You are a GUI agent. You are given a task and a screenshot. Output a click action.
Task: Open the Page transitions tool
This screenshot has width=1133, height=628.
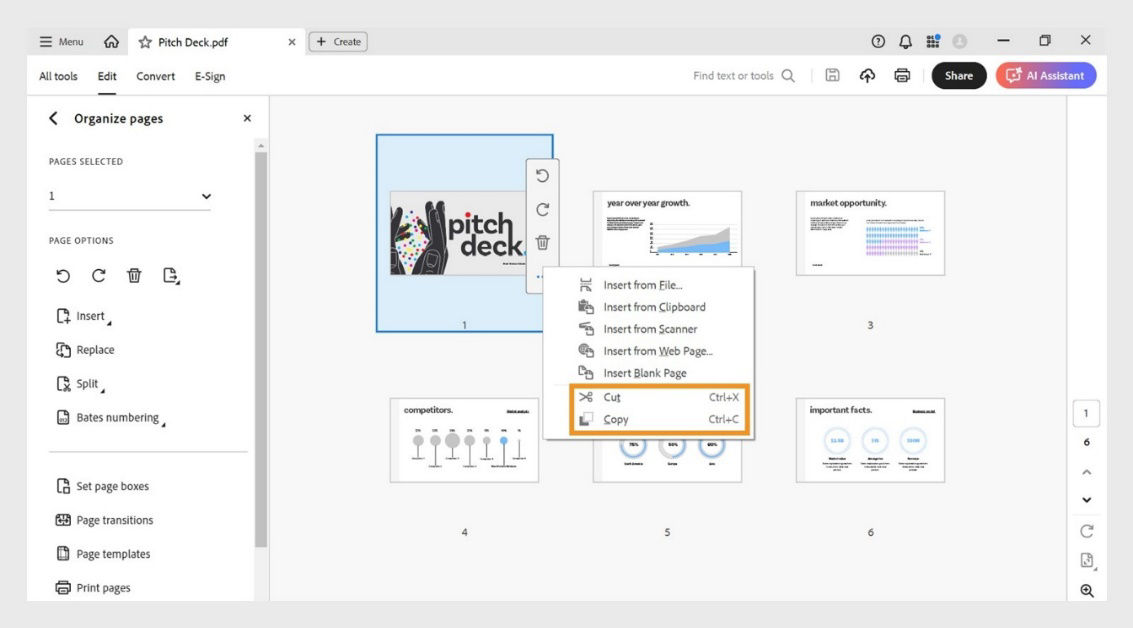click(115, 519)
